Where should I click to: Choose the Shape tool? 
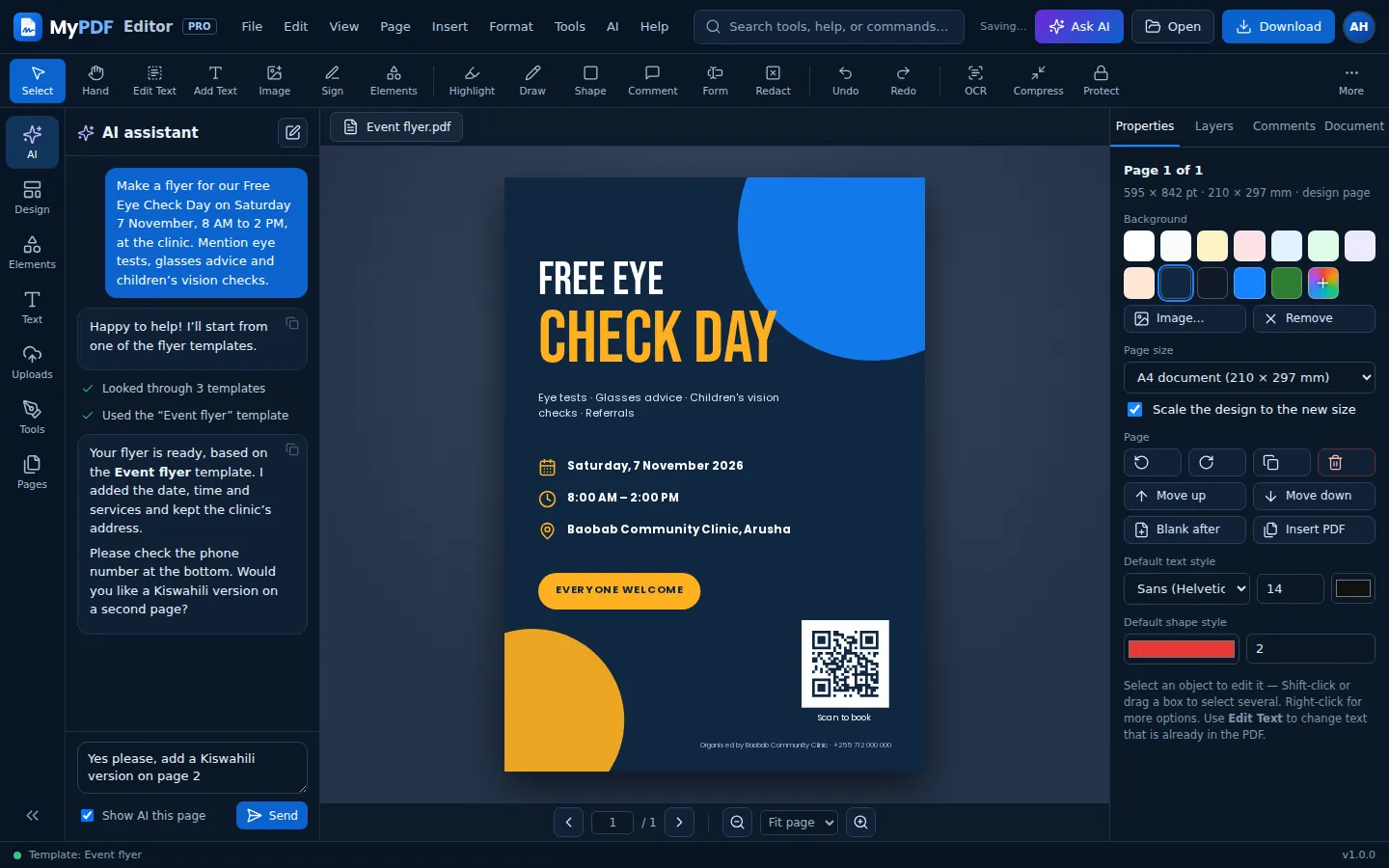590,80
